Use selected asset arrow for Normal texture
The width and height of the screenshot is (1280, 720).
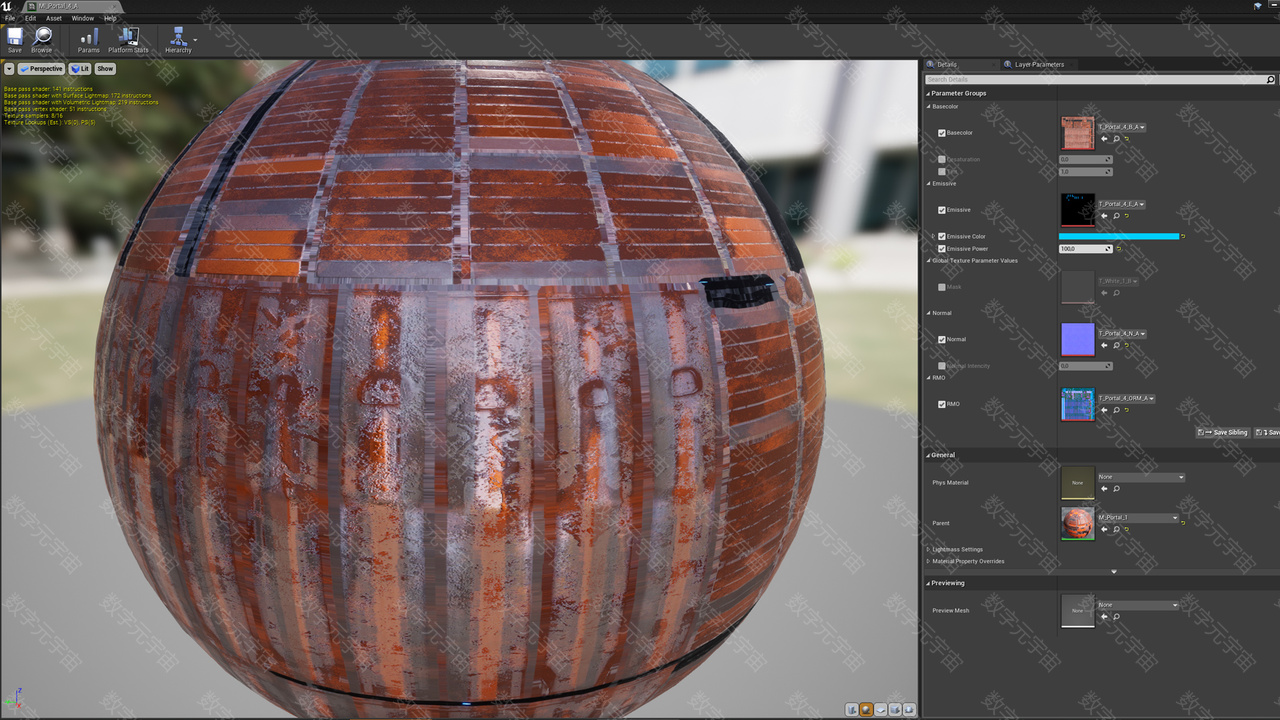[x=1104, y=345]
